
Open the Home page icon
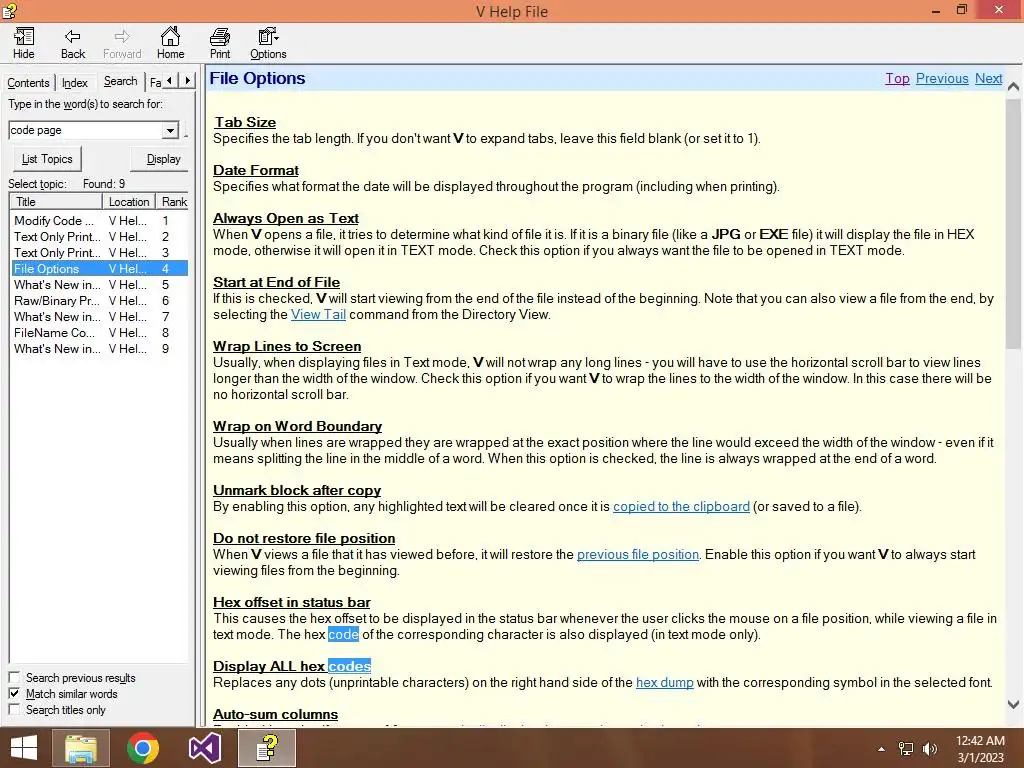click(x=170, y=44)
